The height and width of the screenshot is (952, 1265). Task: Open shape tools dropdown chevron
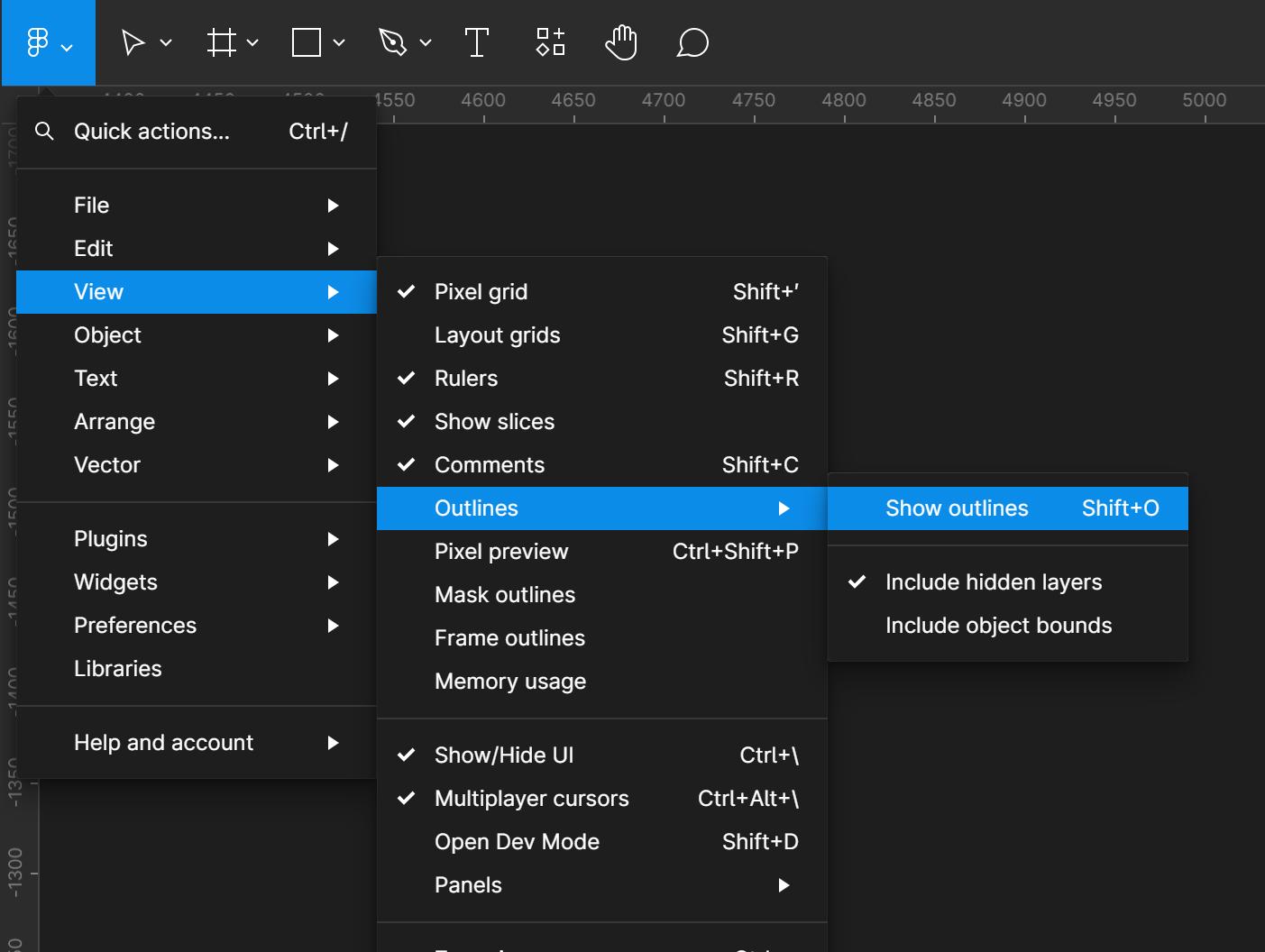339,42
